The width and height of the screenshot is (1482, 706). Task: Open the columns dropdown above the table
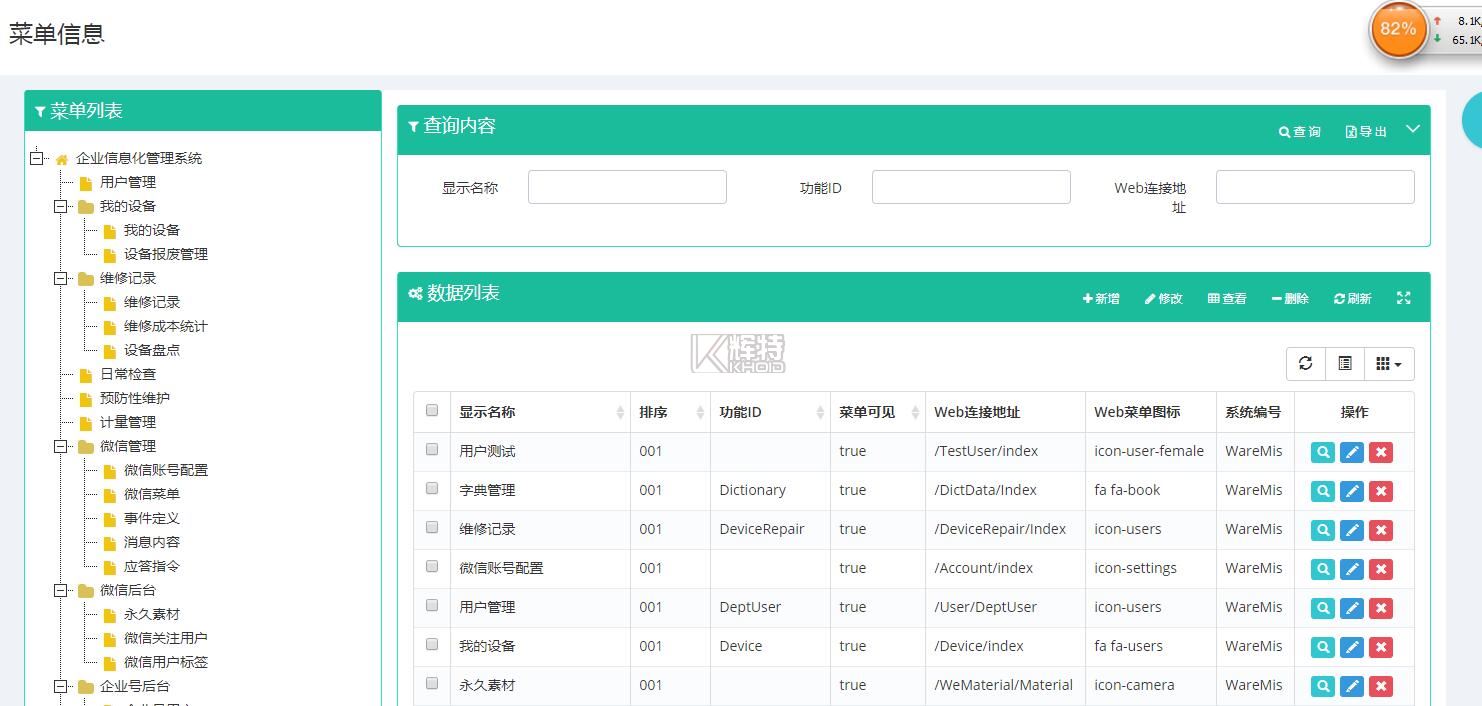pos(1389,364)
